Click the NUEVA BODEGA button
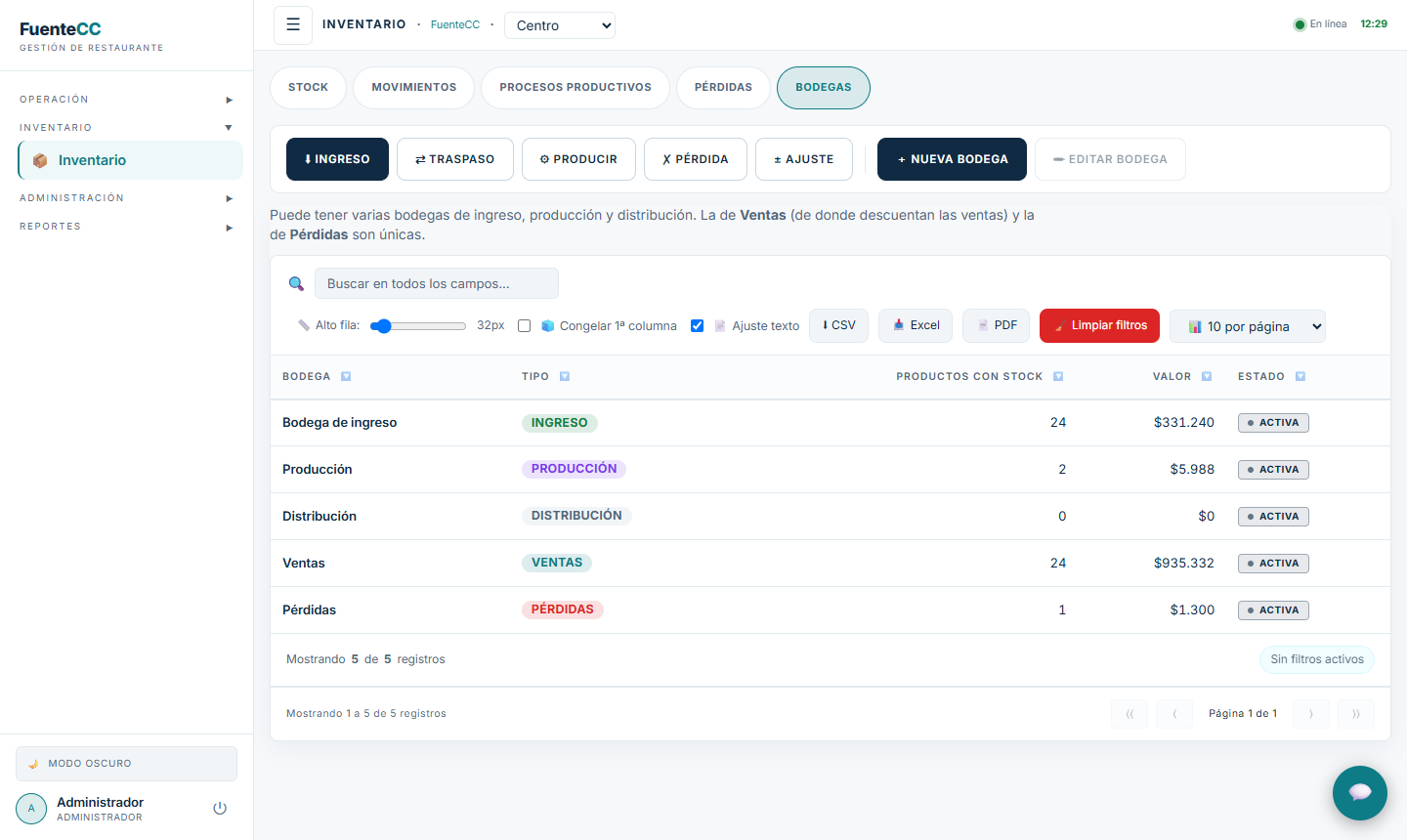 (952, 159)
